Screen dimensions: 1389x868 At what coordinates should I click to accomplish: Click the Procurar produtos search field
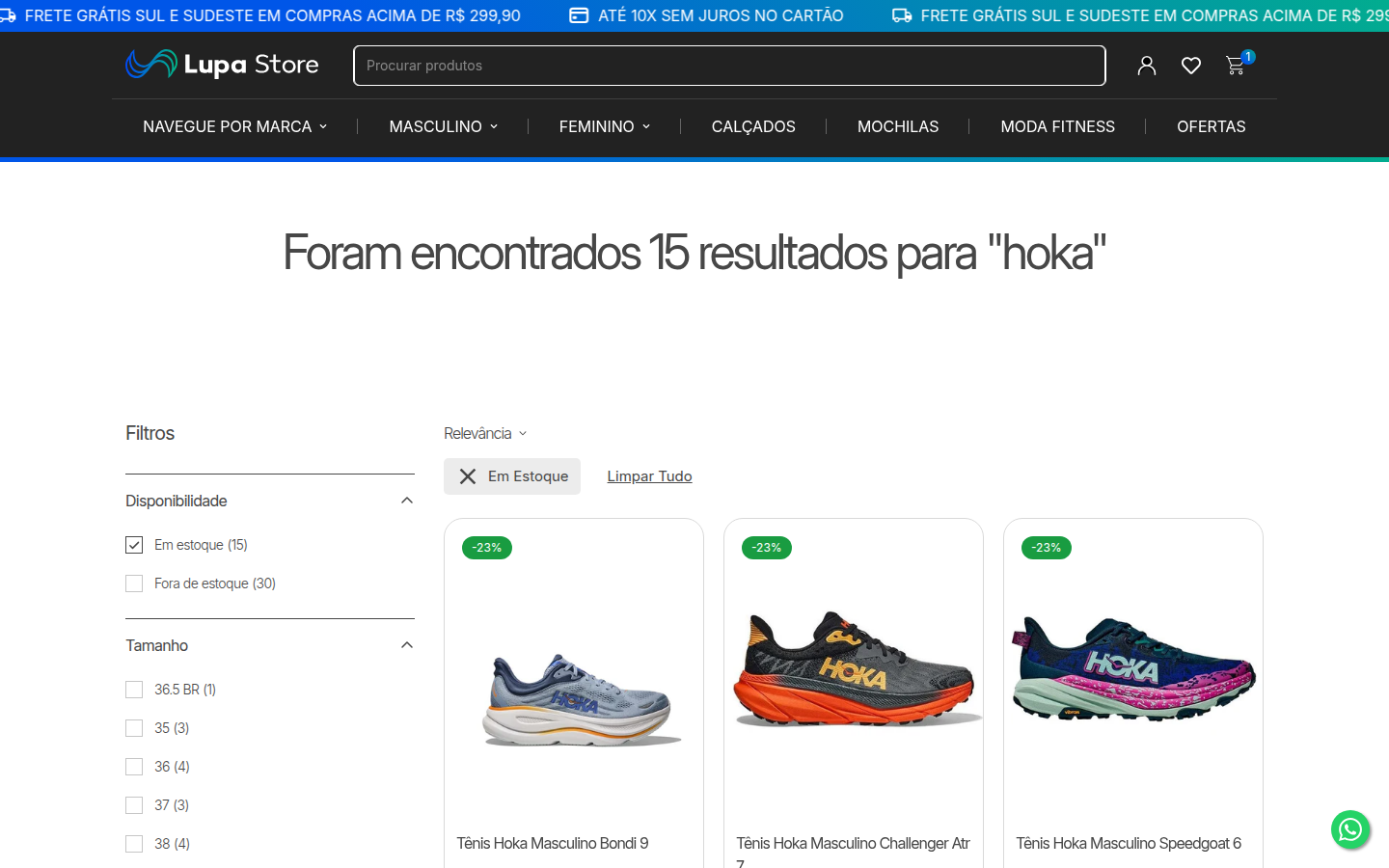[729, 66]
